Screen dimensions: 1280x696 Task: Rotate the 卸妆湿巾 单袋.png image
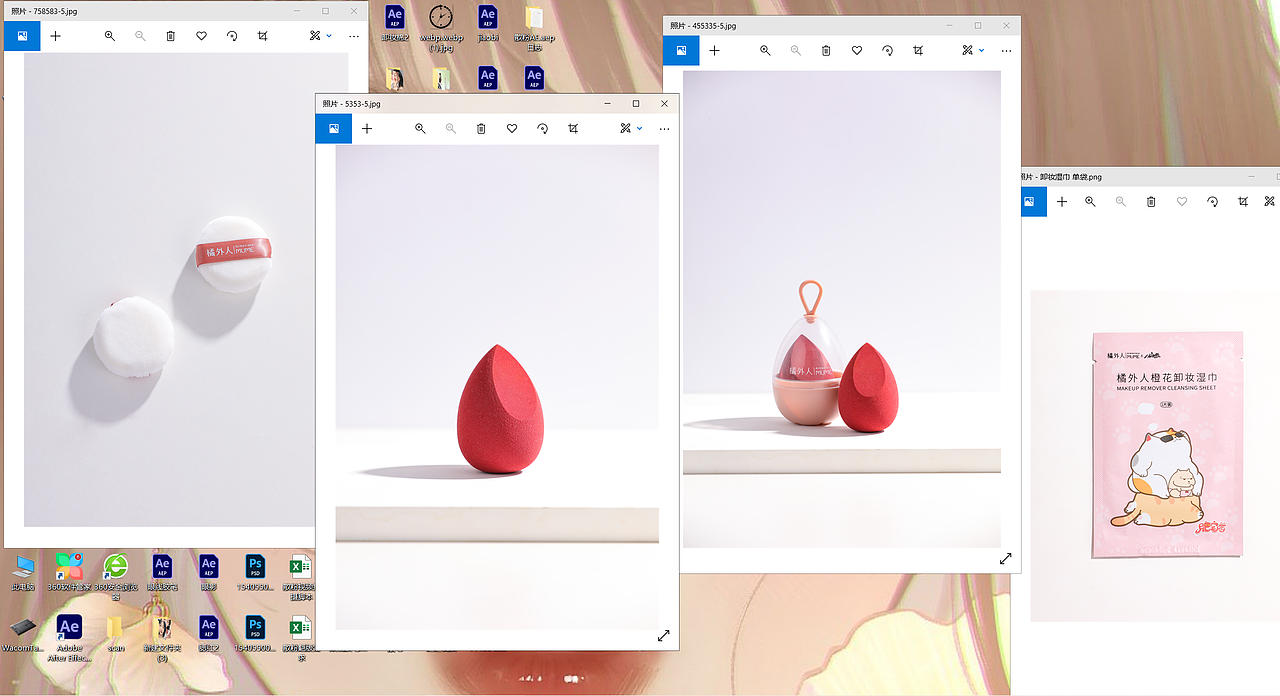(1212, 201)
